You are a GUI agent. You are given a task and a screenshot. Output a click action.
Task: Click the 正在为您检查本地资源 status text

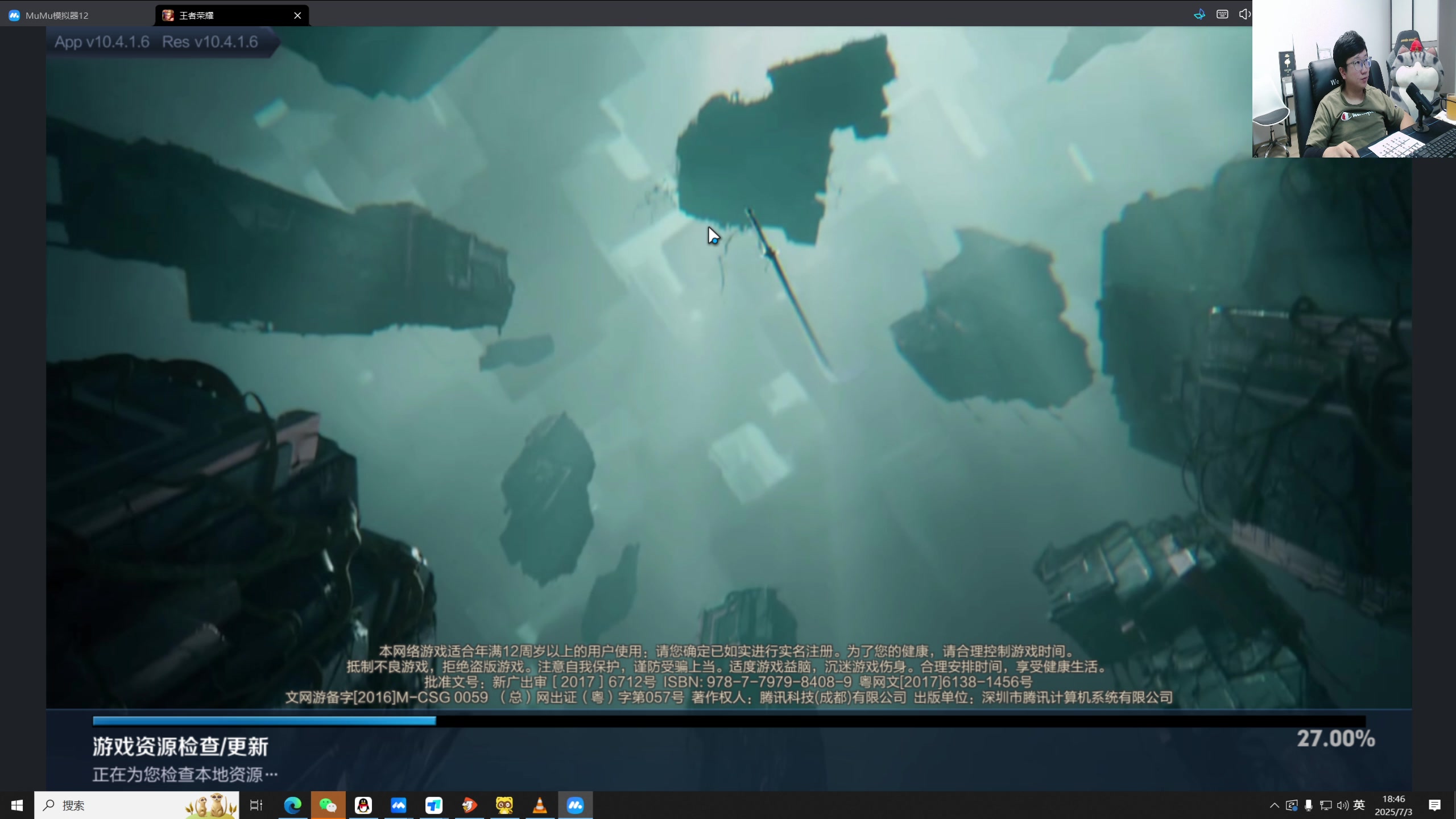pyautogui.click(x=185, y=774)
